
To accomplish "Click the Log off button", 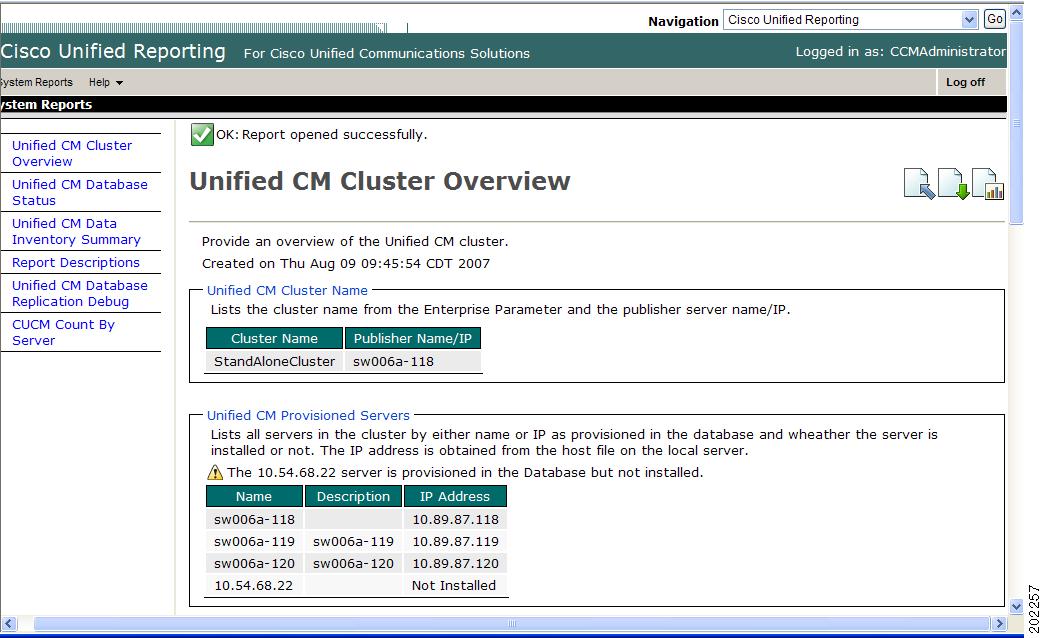I will point(965,82).
